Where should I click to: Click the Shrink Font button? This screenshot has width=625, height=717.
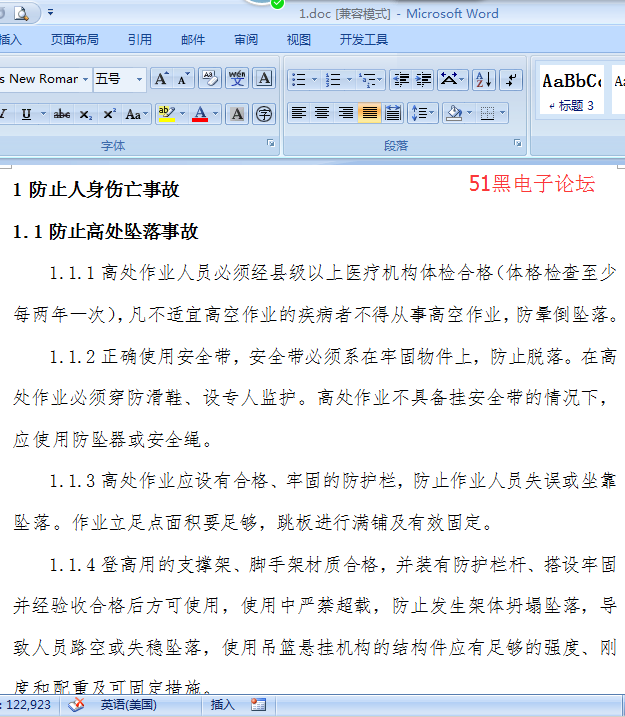pos(183,79)
